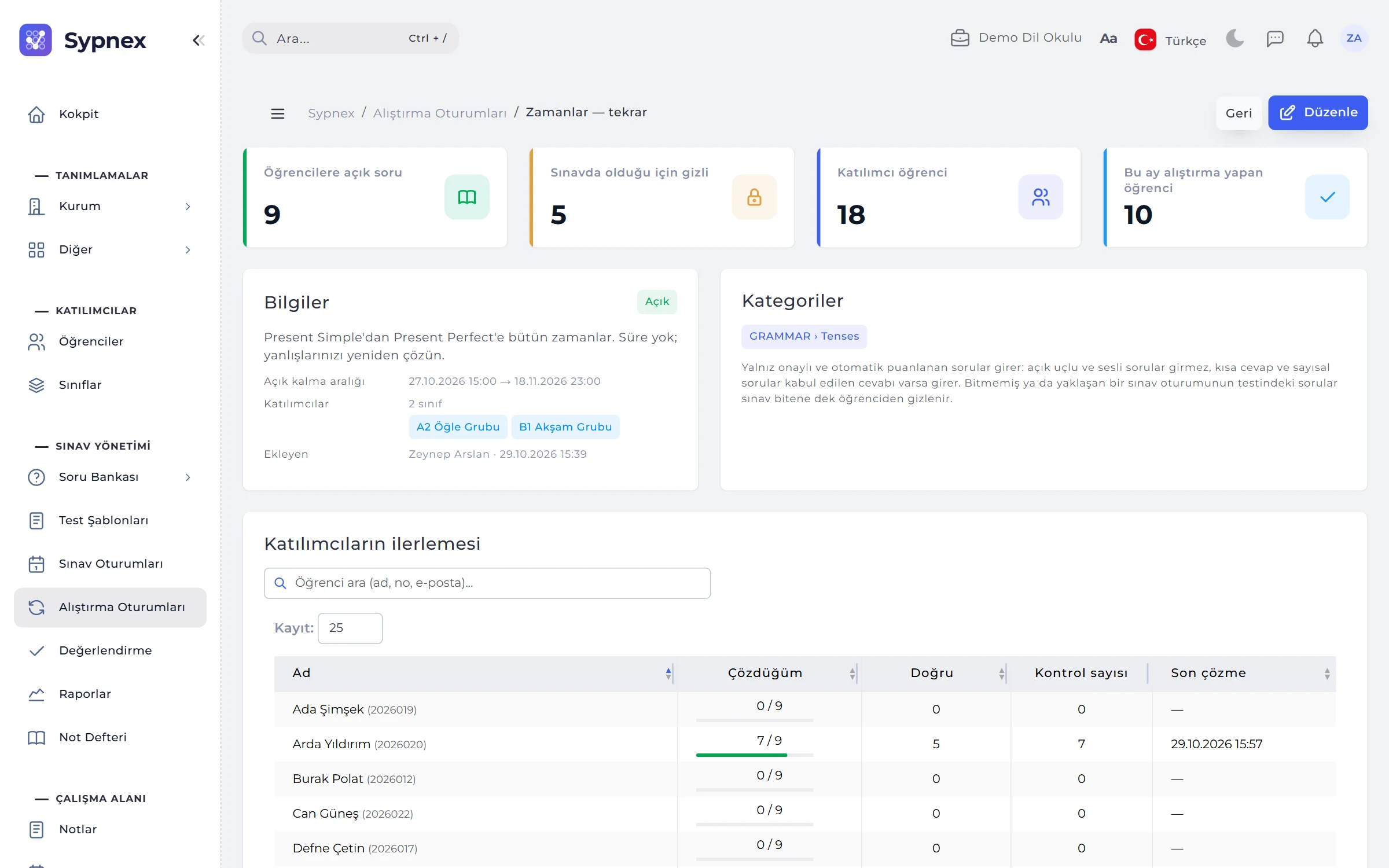The image size is (1389, 868).
Task: Open the Kayıt page-size selector showing 25
Action: pos(350,628)
